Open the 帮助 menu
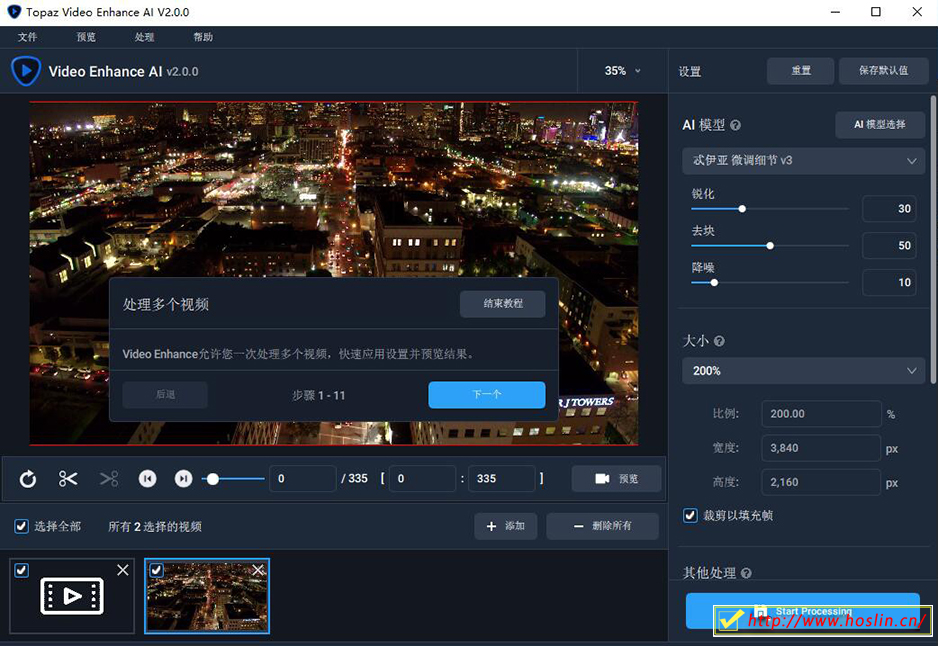938x646 pixels. [203, 37]
